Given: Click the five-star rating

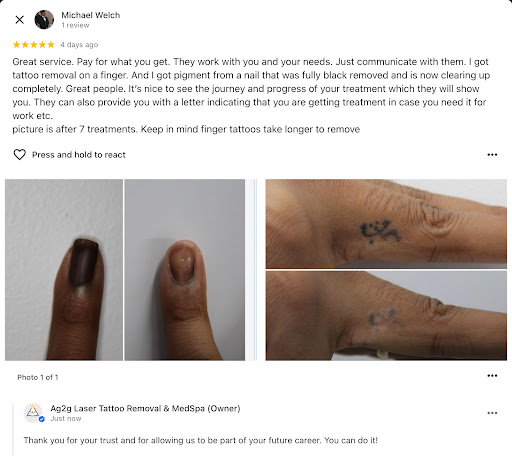Looking at the screenshot, I should click(x=33, y=45).
